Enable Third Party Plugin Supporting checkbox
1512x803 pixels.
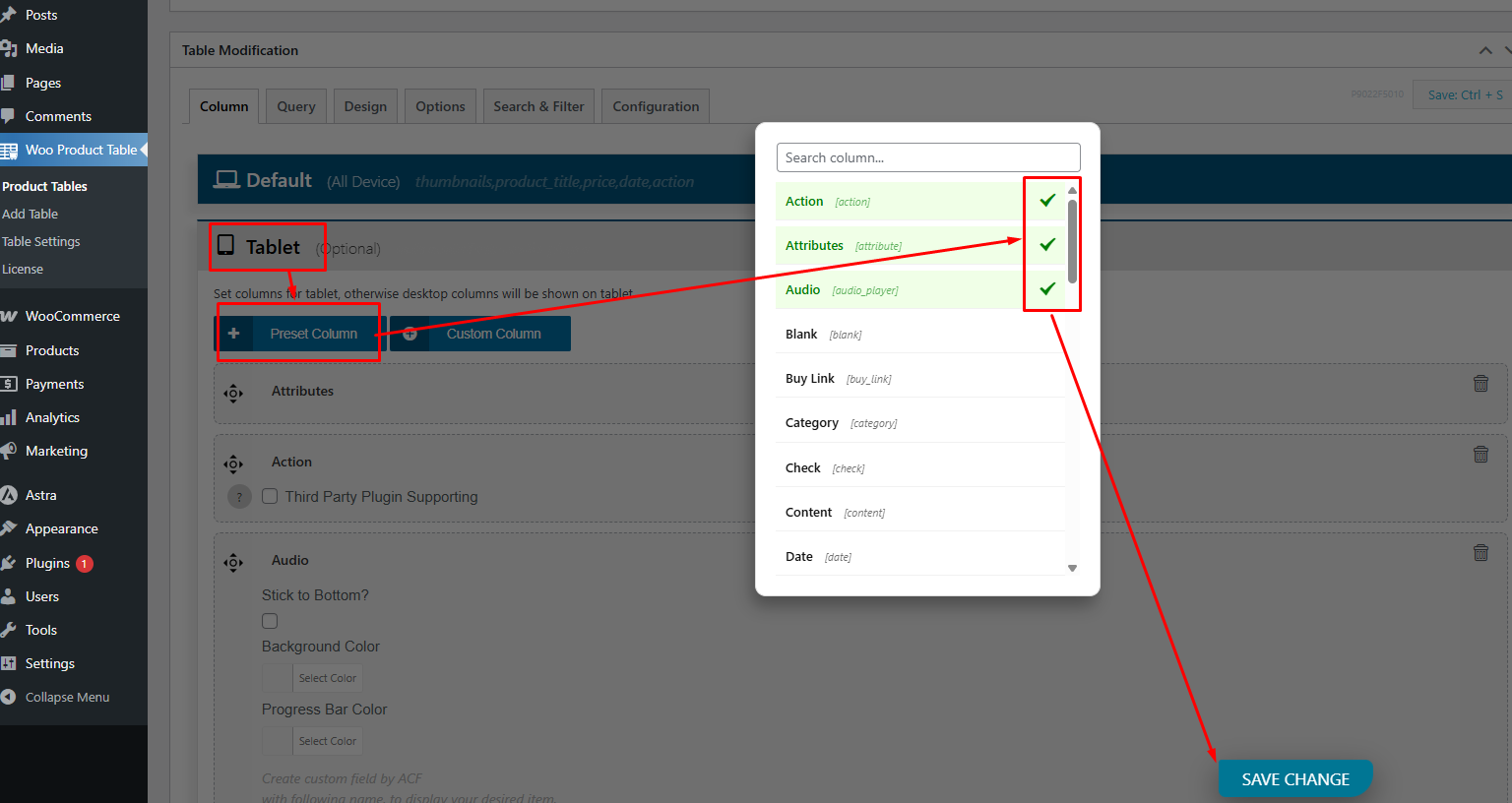270,496
